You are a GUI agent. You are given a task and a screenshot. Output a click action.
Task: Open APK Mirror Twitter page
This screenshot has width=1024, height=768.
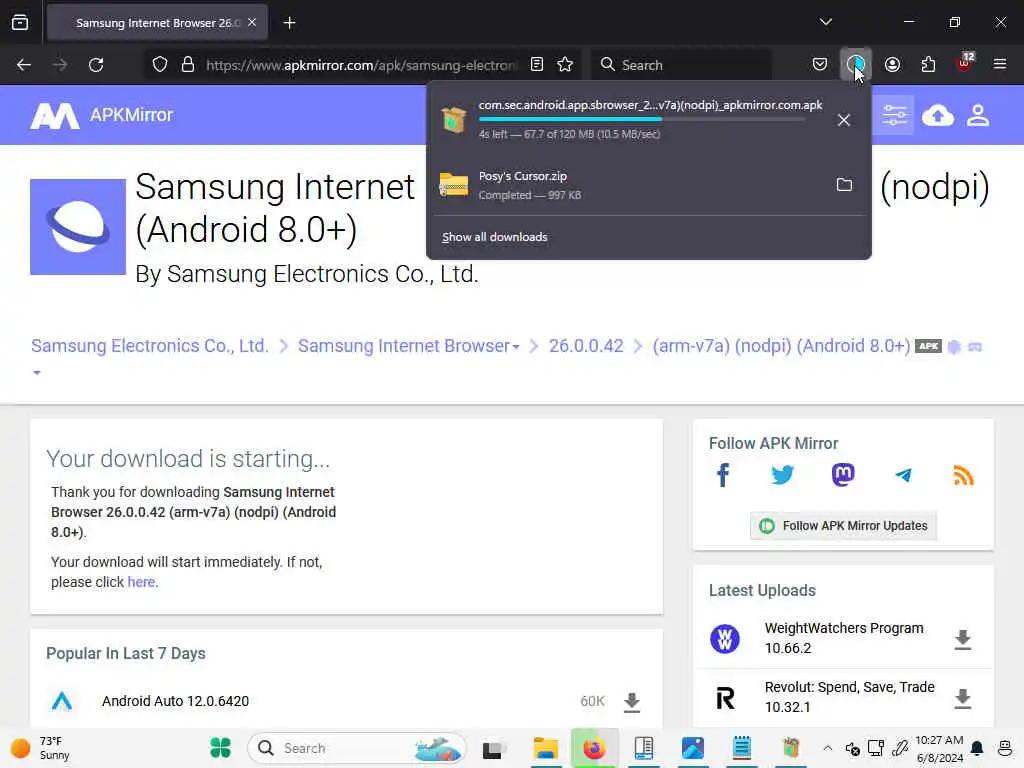pos(782,475)
